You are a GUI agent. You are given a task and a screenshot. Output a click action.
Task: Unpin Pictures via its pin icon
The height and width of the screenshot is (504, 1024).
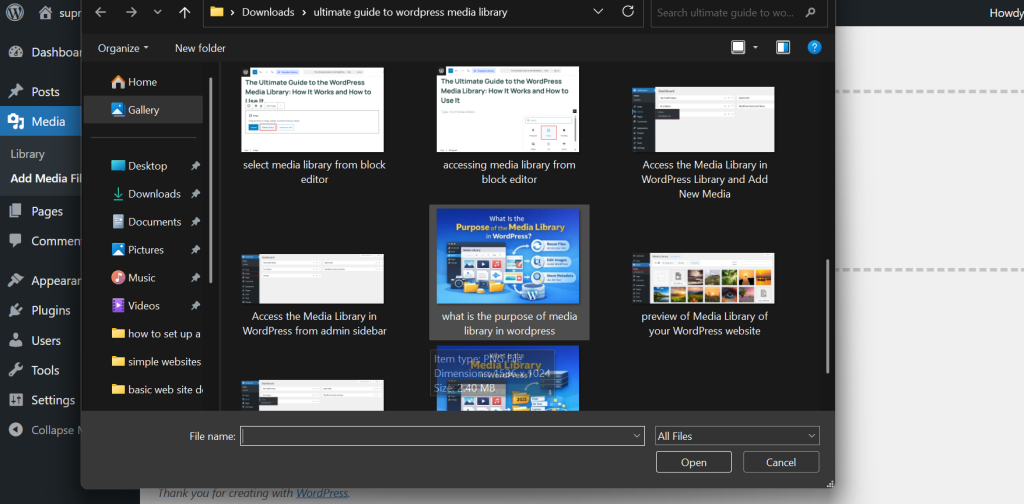click(x=195, y=250)
